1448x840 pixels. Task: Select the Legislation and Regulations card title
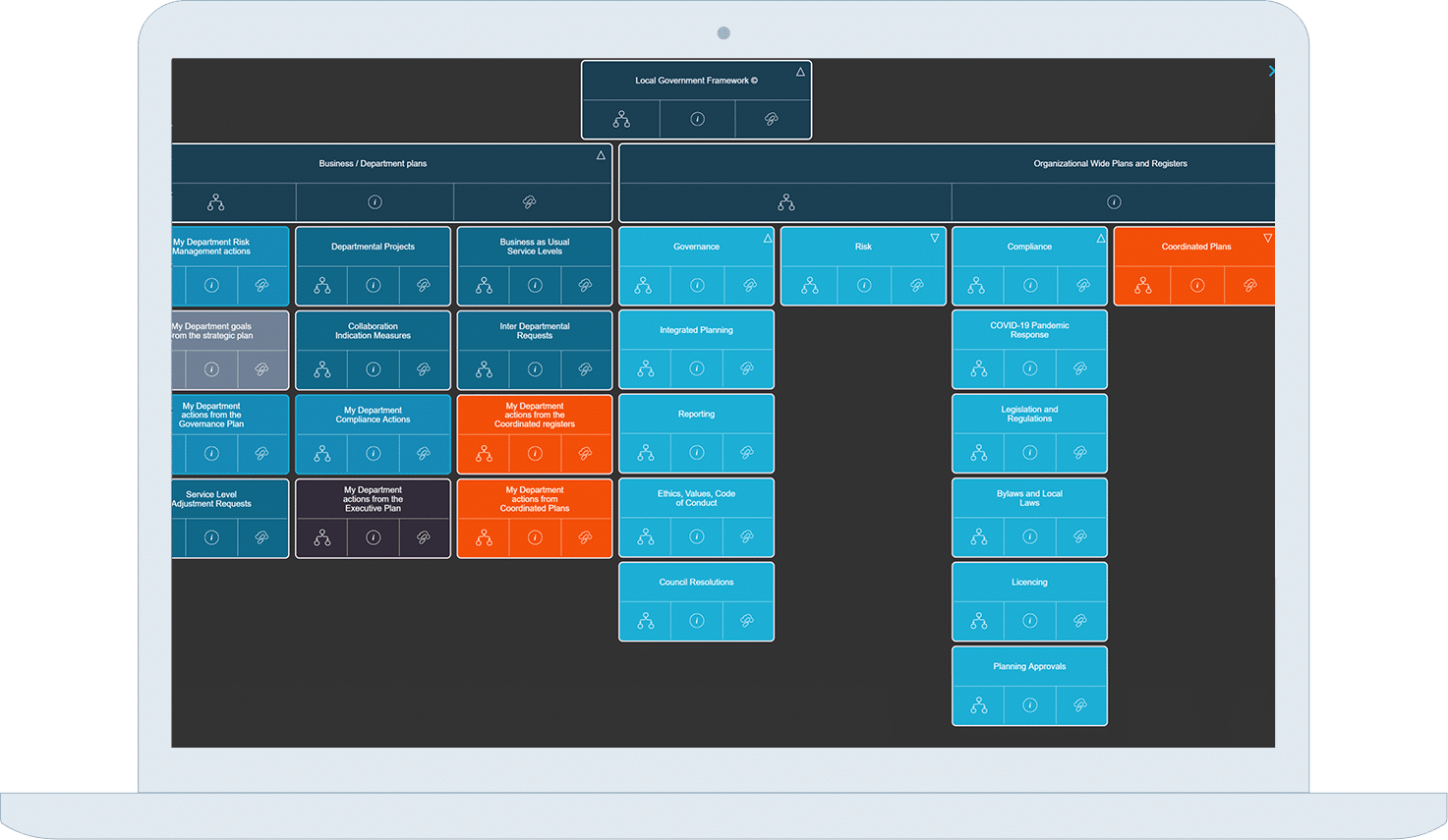(x=1029, y=415)
